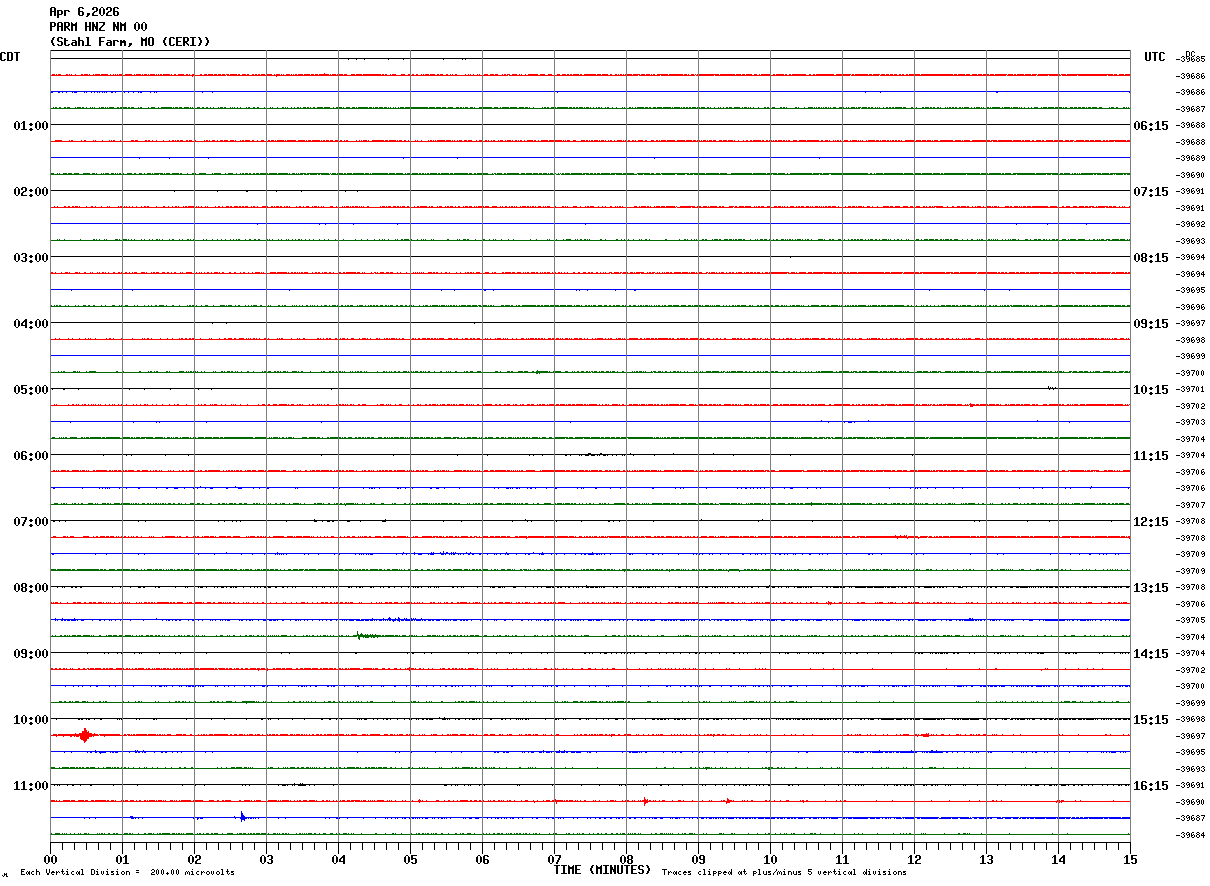Image resolution: width=1210 pixels, height=886 pixels.
Task: Click the 08:15 UTC row label
Action: (x=1151, y=257)
